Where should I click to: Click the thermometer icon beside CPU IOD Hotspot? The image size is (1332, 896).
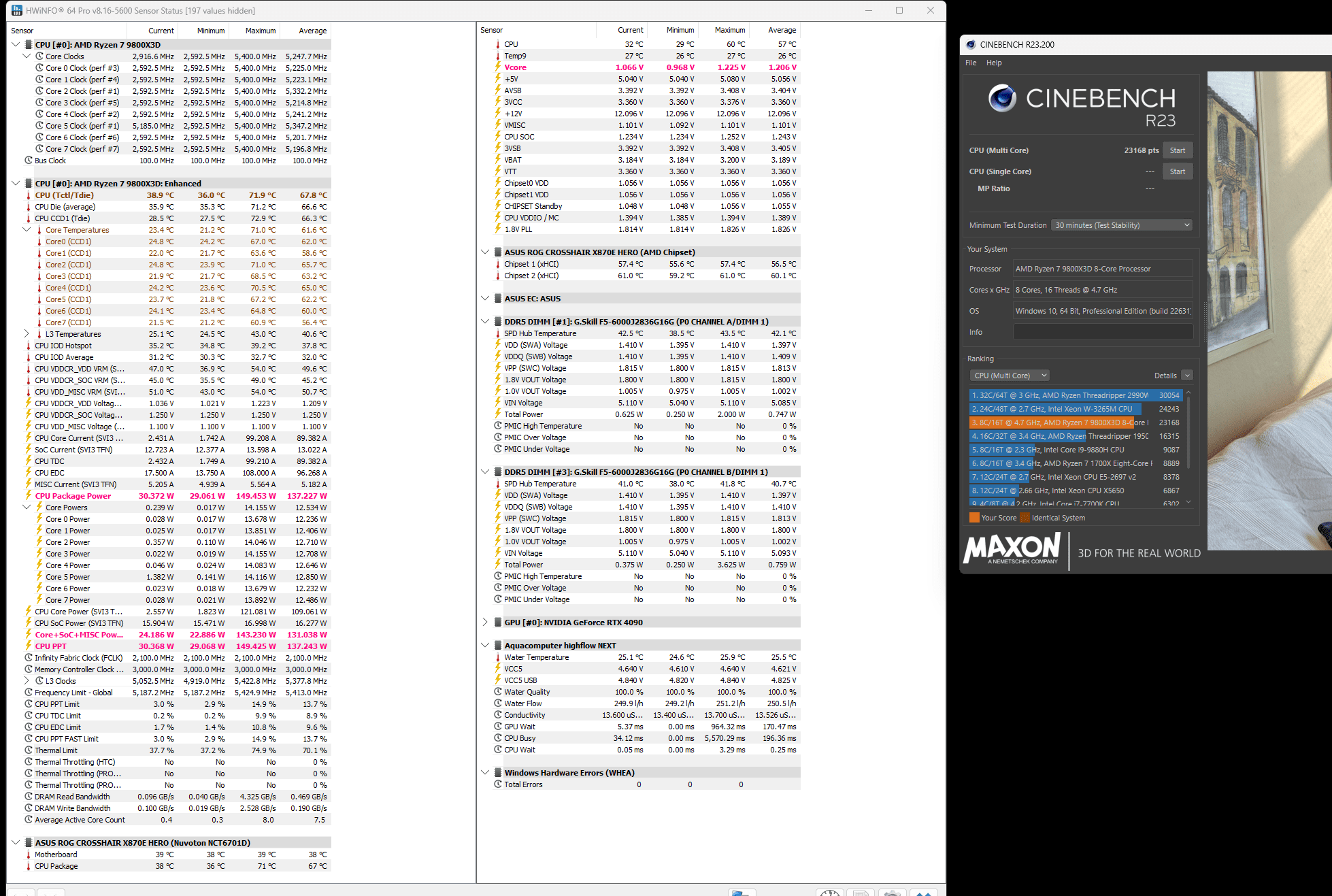pos(29,346)
